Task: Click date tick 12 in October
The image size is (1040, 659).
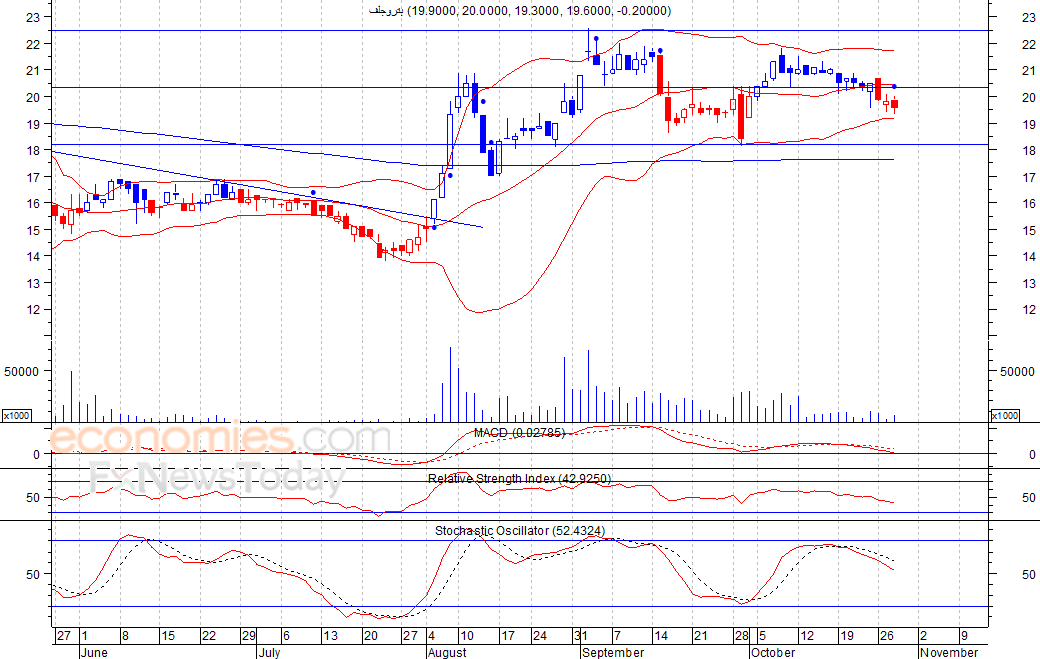Action: pyautogui.click(x=807, y=636)
